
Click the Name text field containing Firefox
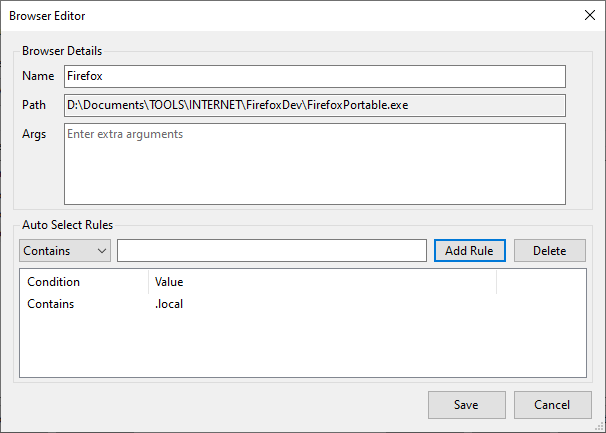coord(315,76)
